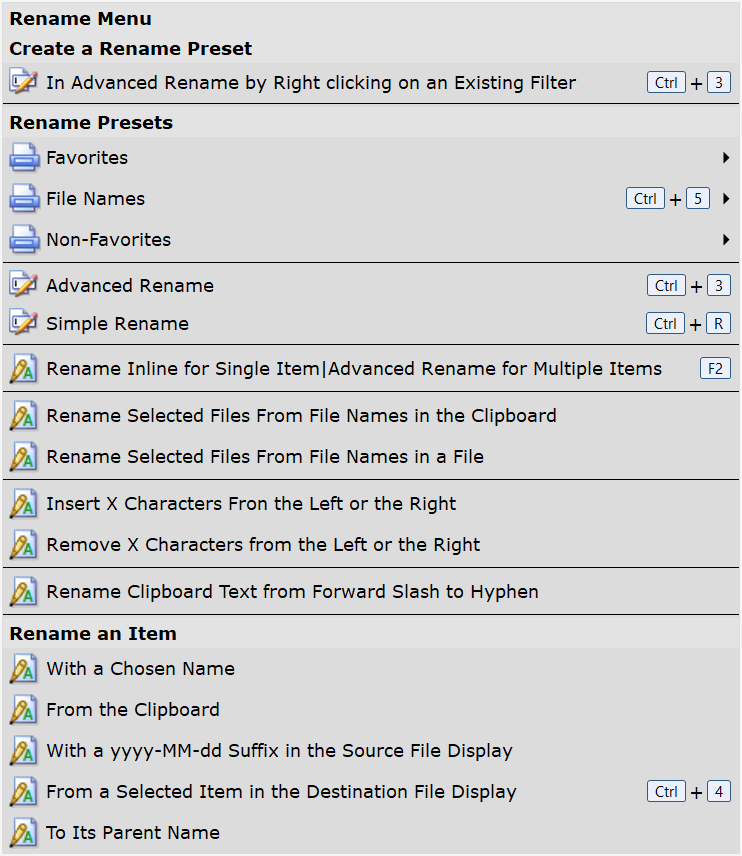The image size is (742, 856).
Task: Open Advanced Rename menu entry
Action: click(x=130, y=286)
